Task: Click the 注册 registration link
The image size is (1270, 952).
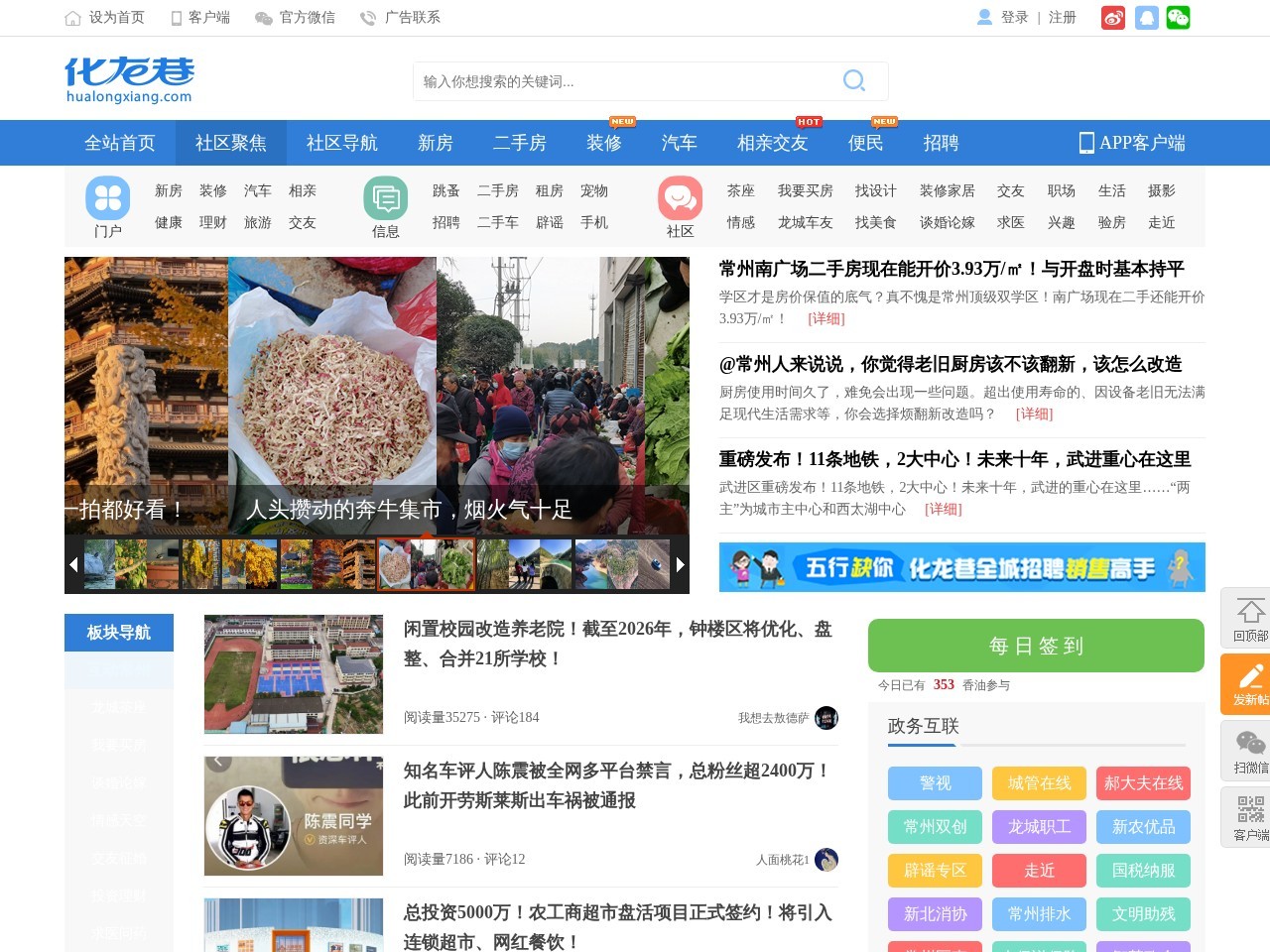Action: pyautogui.click(x=1061, y=17)
